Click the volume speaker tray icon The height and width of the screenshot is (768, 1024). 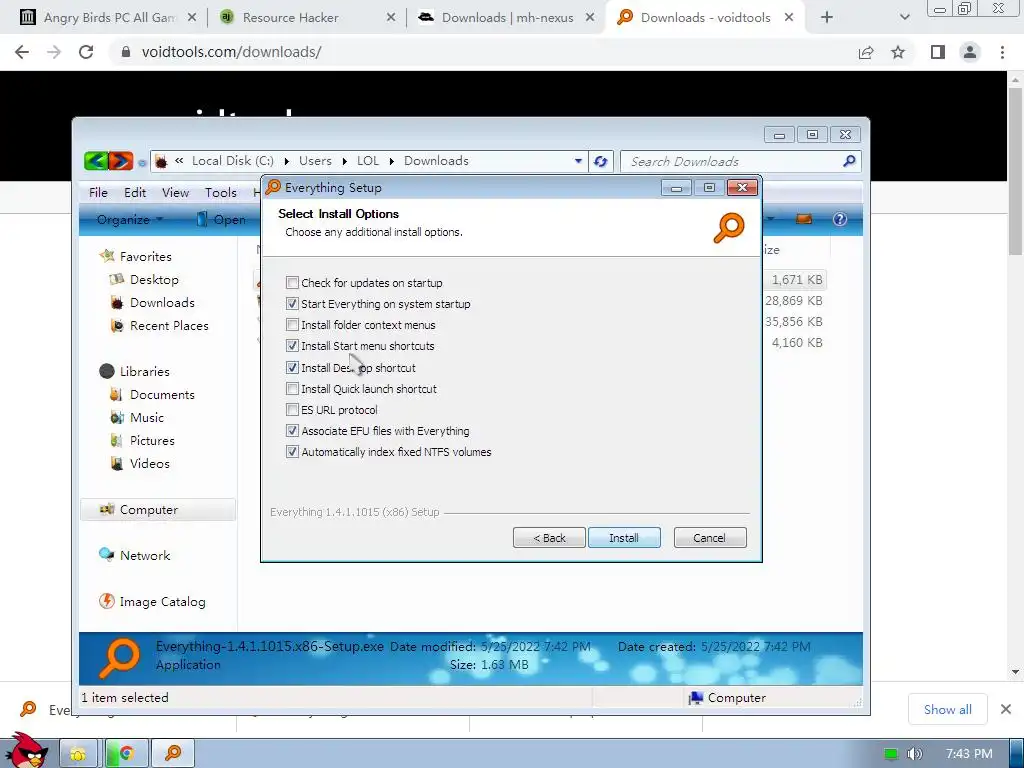915,754
